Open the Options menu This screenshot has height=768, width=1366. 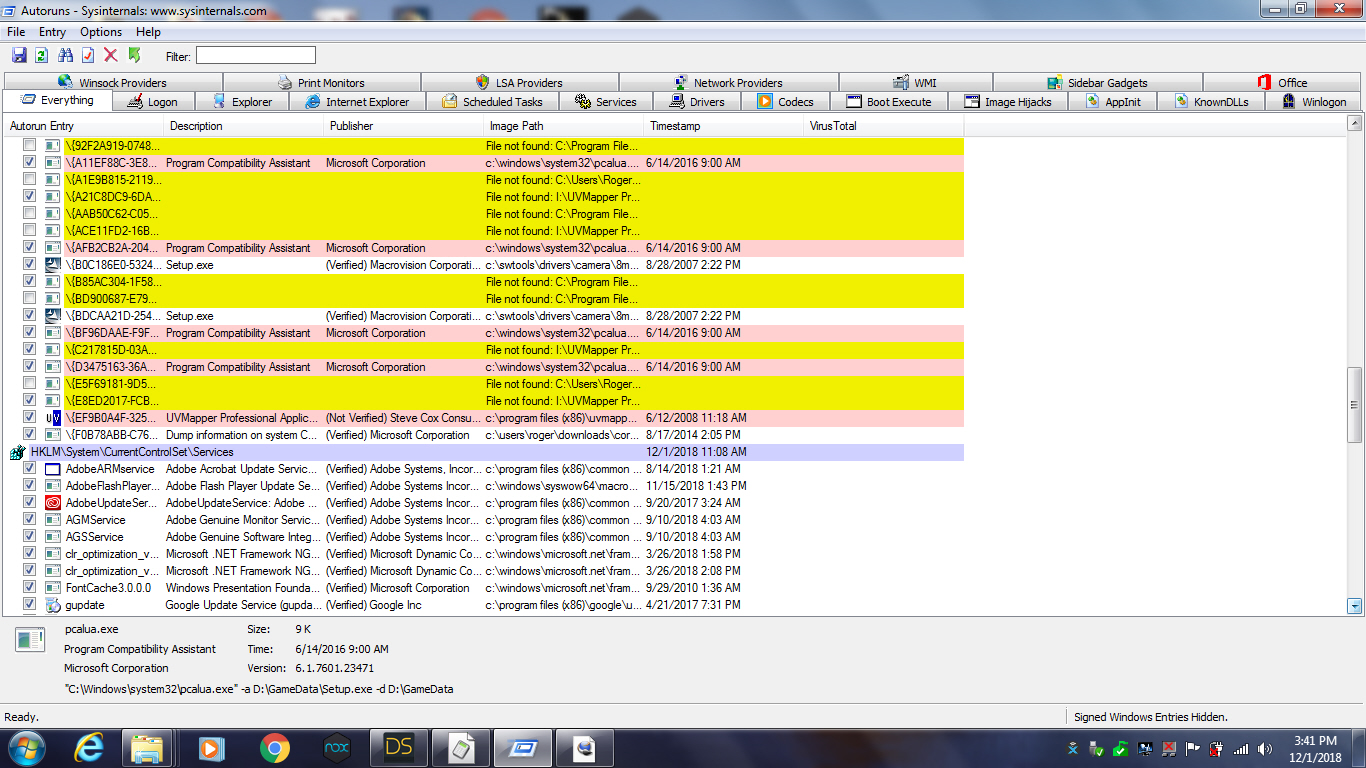tap(101, 32)
